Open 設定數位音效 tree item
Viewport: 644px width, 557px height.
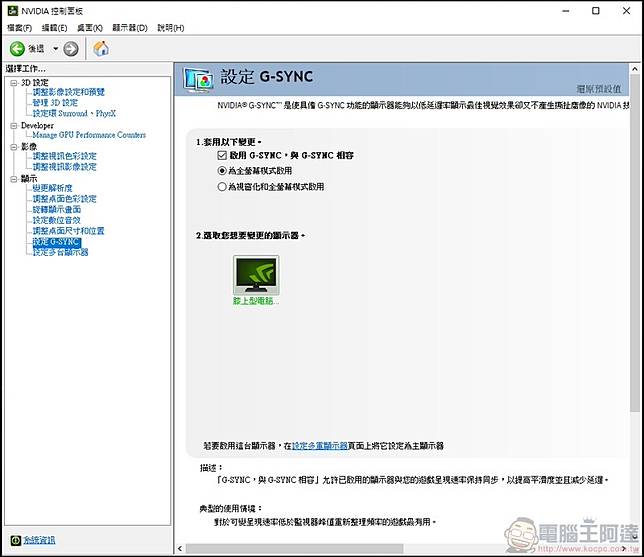[x=57, y=220]
